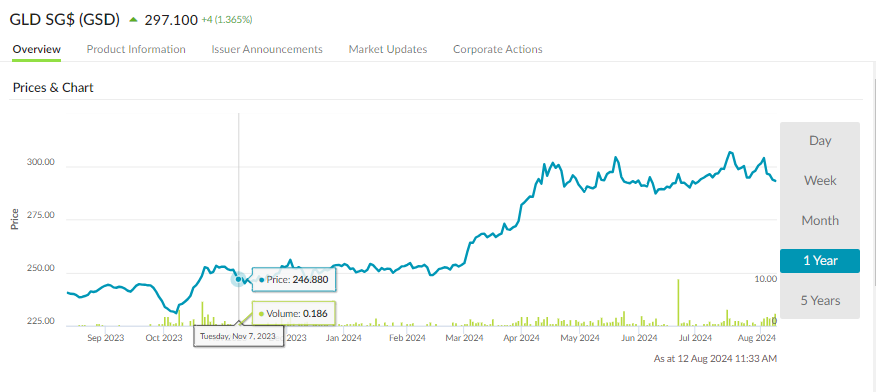The width and height of the screenshot is (876, 392).
Task: Click the Jun 2024 axis label
Action: coord(640,338)
